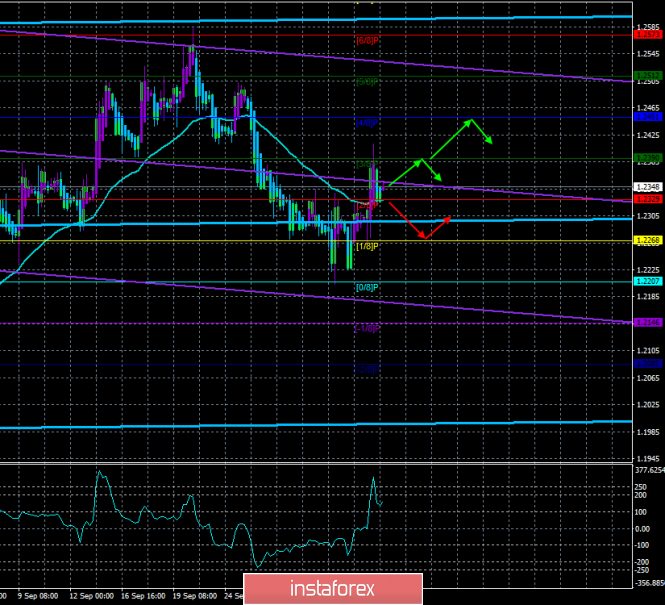Image resolution: width=665 pixels, height=605 pixels.
Task: Select the green 1.2512 price level label
Action: pyautogui.click(x=649, y=76)
